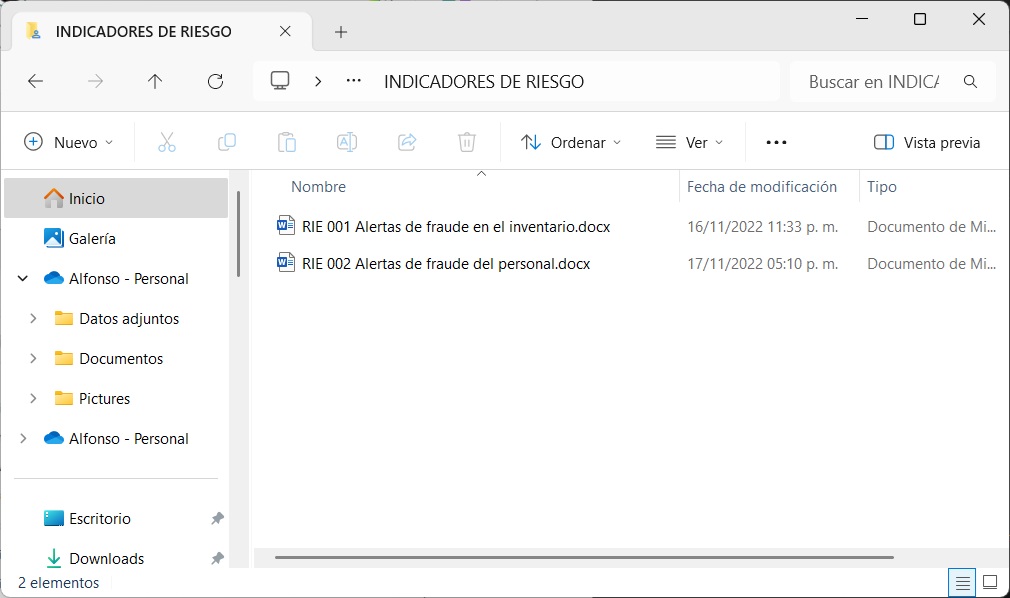1010x598 pixels.
Task: Click the Share icon in toolbar
Action: point(407,142)
